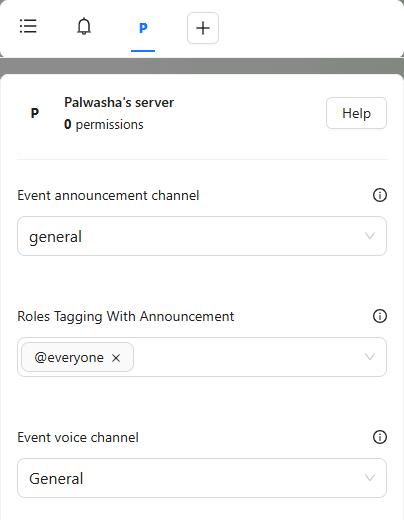Click the 0 permissions text
Screen dimensions: 404x520
[x=104, y=124]
